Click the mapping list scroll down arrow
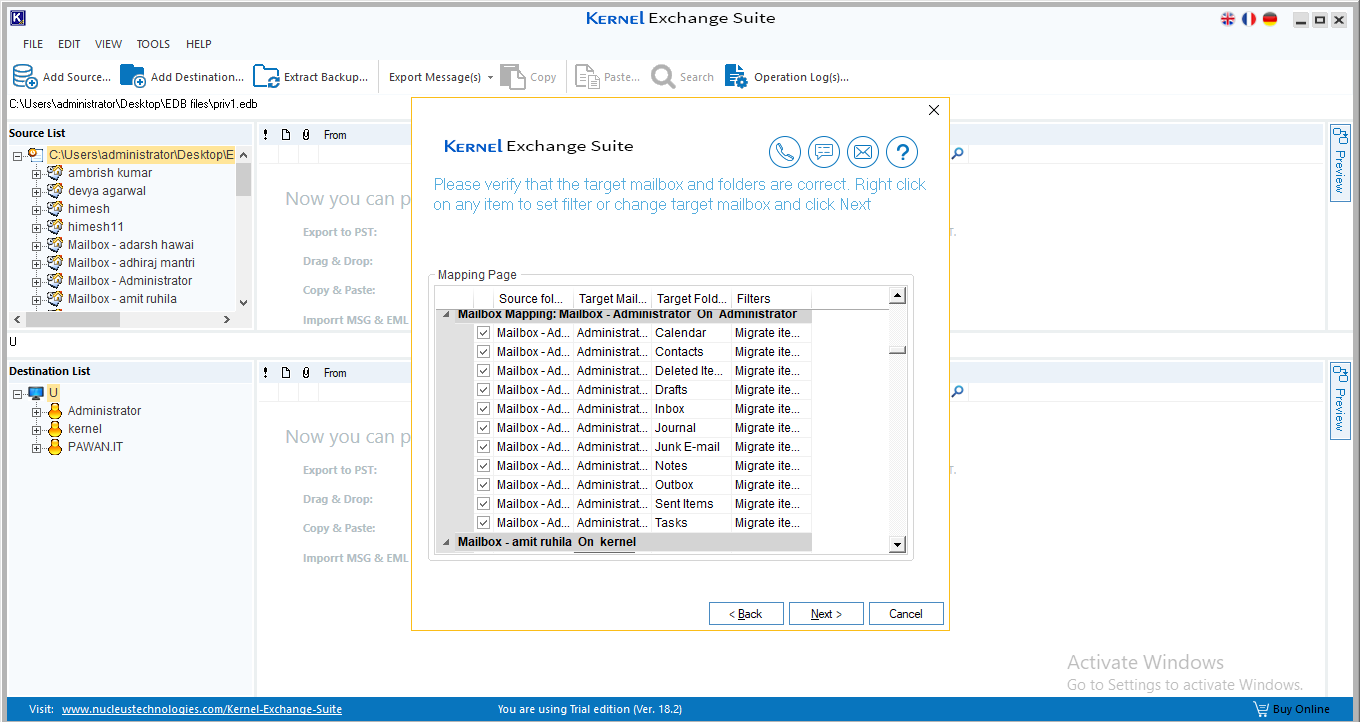The width and height of the screenshot is (1360, 722). point(898,544)
